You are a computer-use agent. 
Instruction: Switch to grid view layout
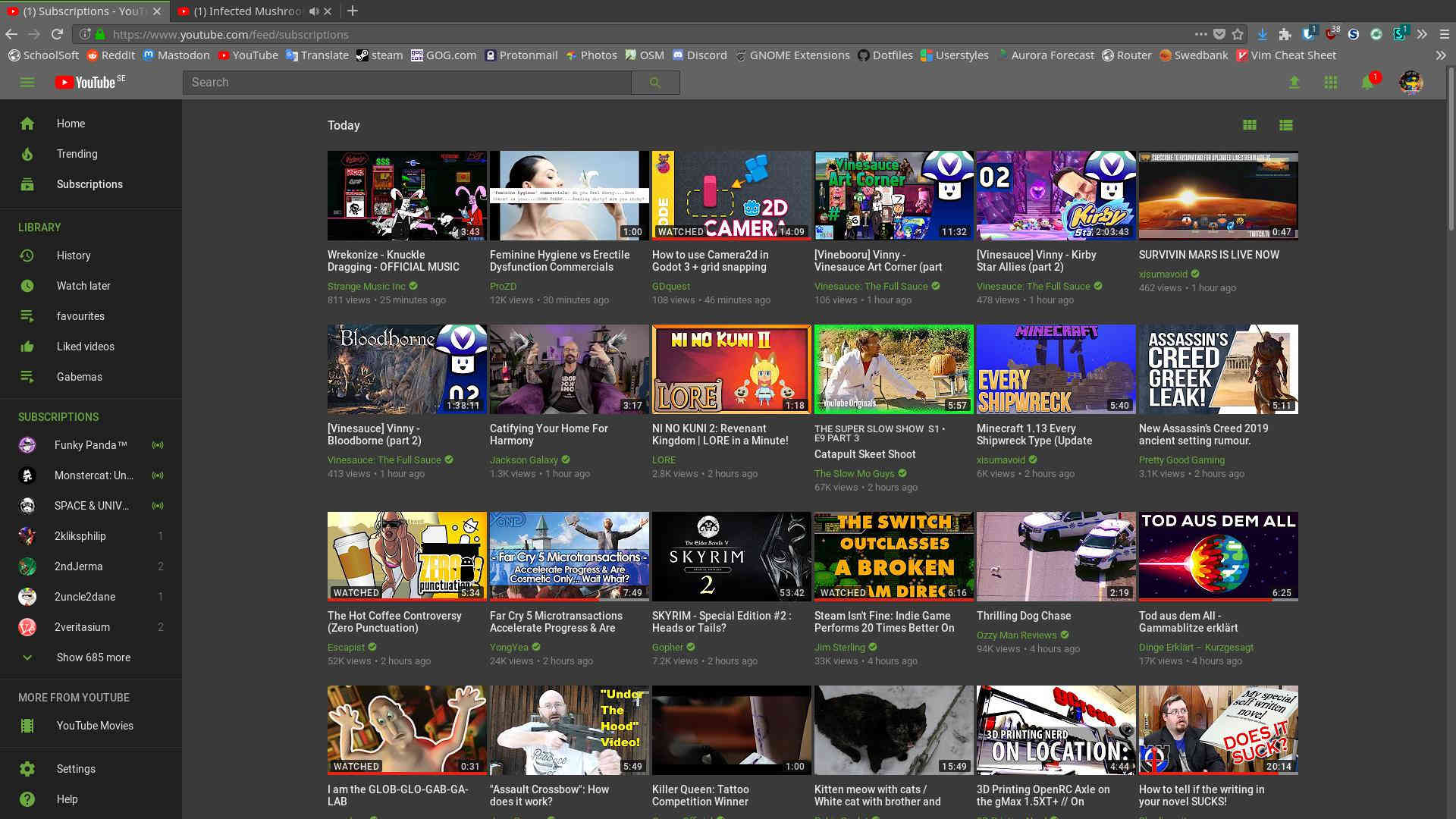[1250, 125]
